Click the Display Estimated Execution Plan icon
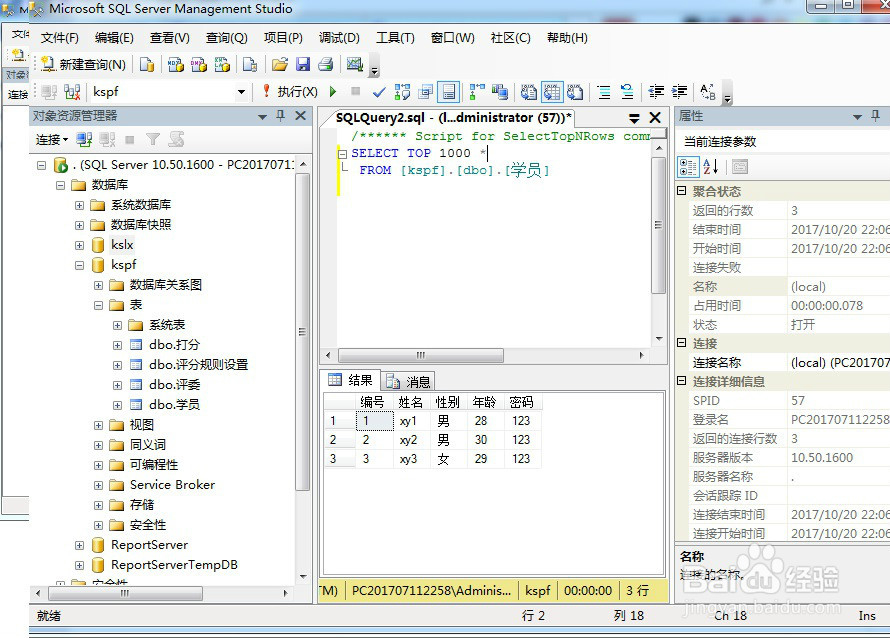This screenshot has height=638, width=890. click(x=402, y=92)
